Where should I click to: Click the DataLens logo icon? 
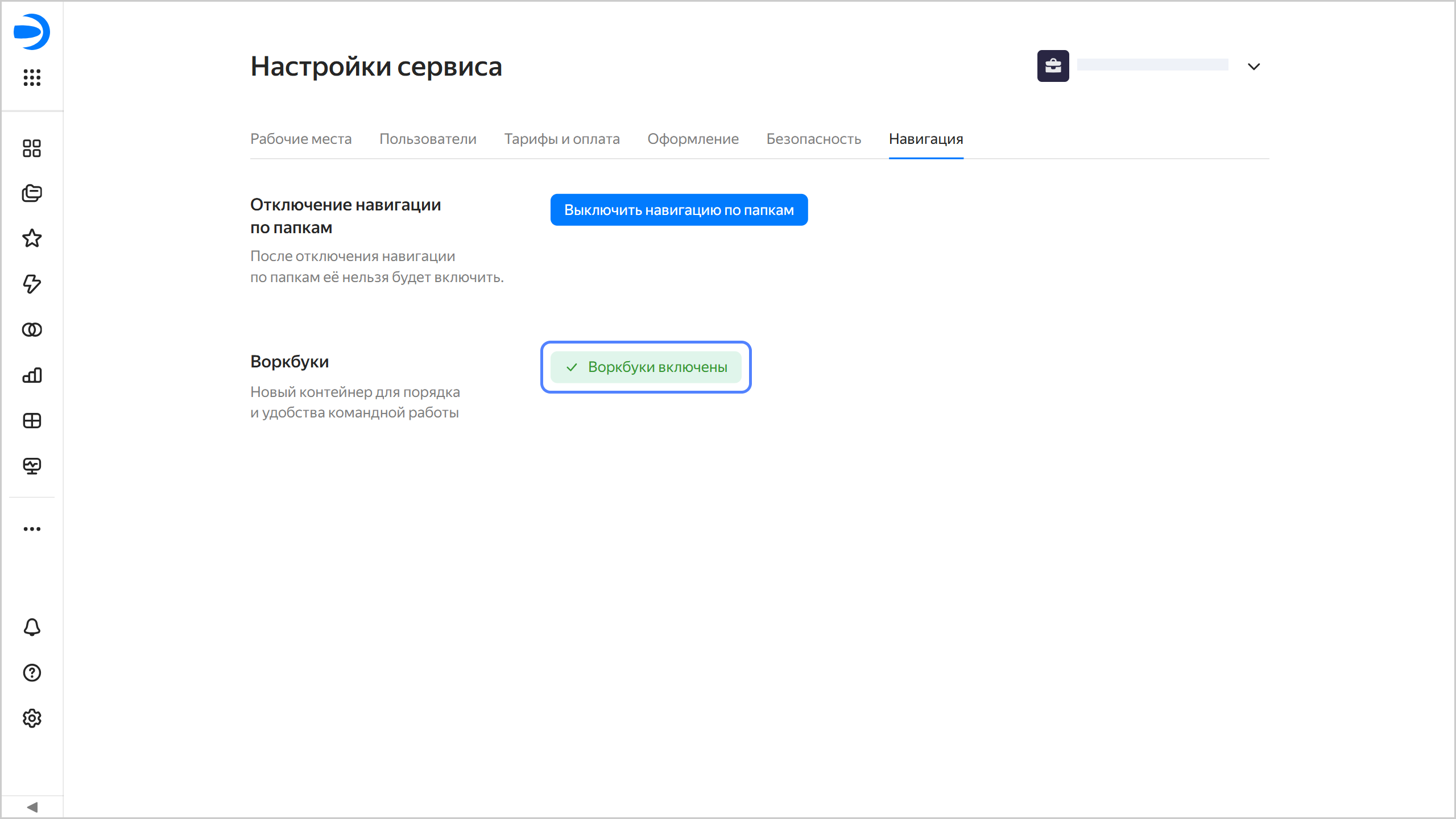coord(32,32)
